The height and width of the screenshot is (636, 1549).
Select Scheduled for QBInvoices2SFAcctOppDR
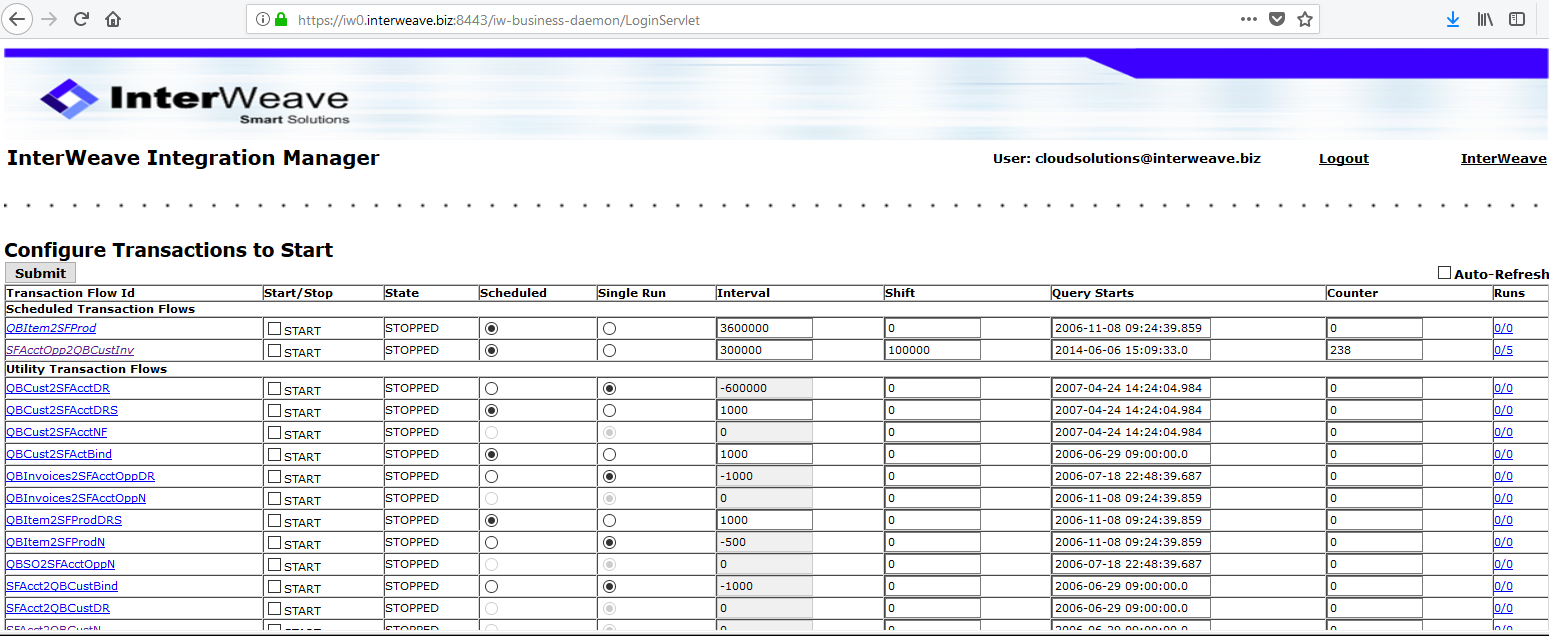(491, 476)
